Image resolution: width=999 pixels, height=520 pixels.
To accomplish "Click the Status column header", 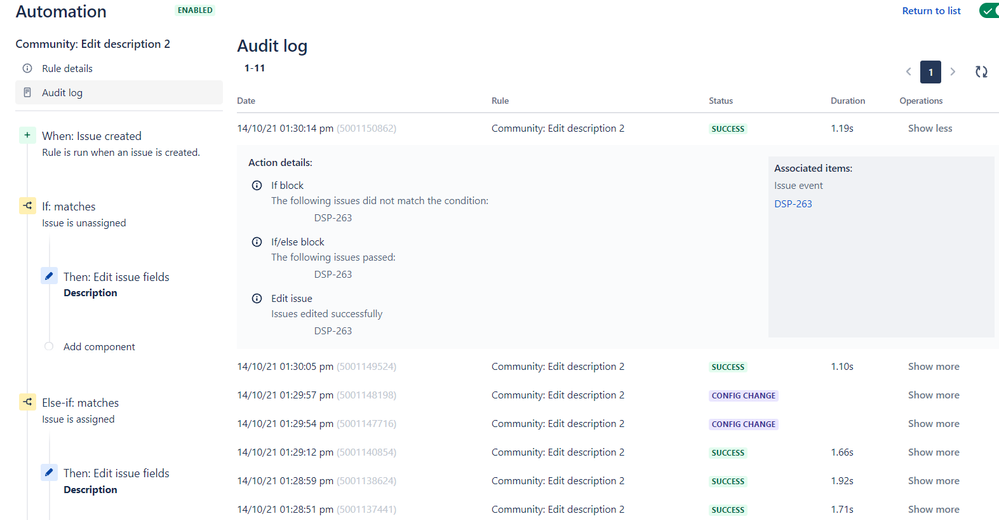I will [x=721, y=101].
